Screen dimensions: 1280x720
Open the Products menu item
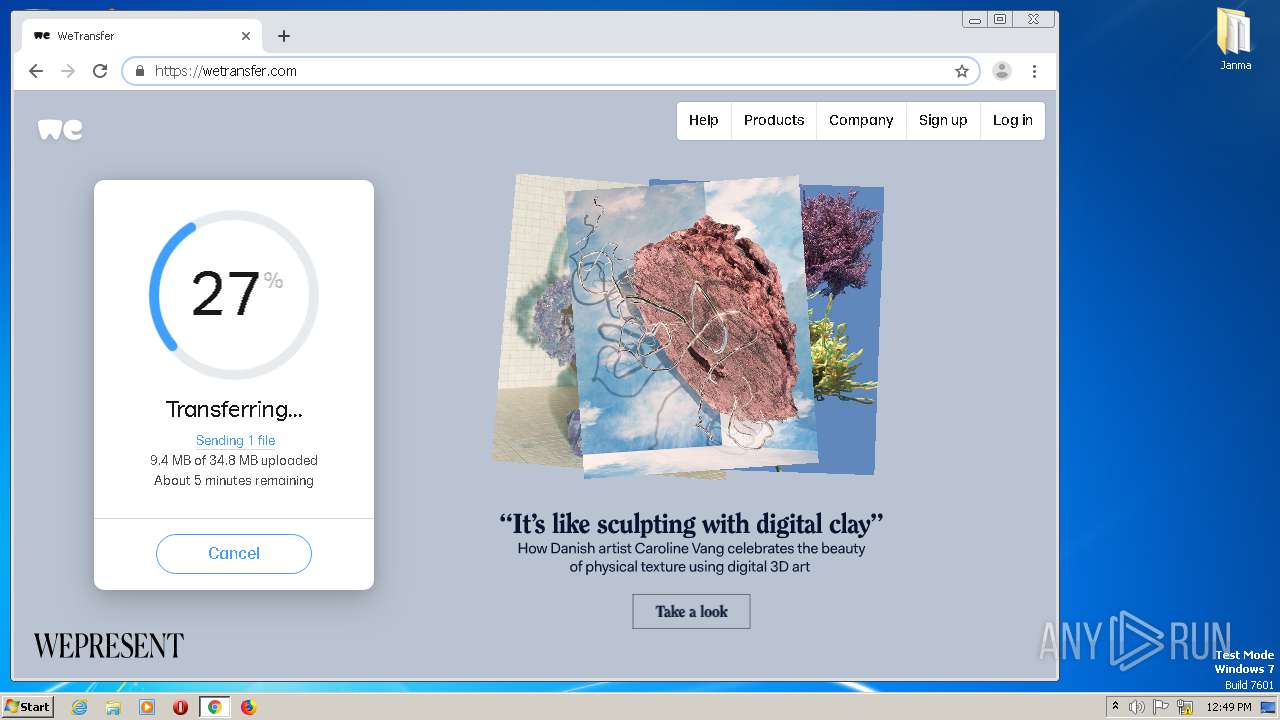pos(774,120)
